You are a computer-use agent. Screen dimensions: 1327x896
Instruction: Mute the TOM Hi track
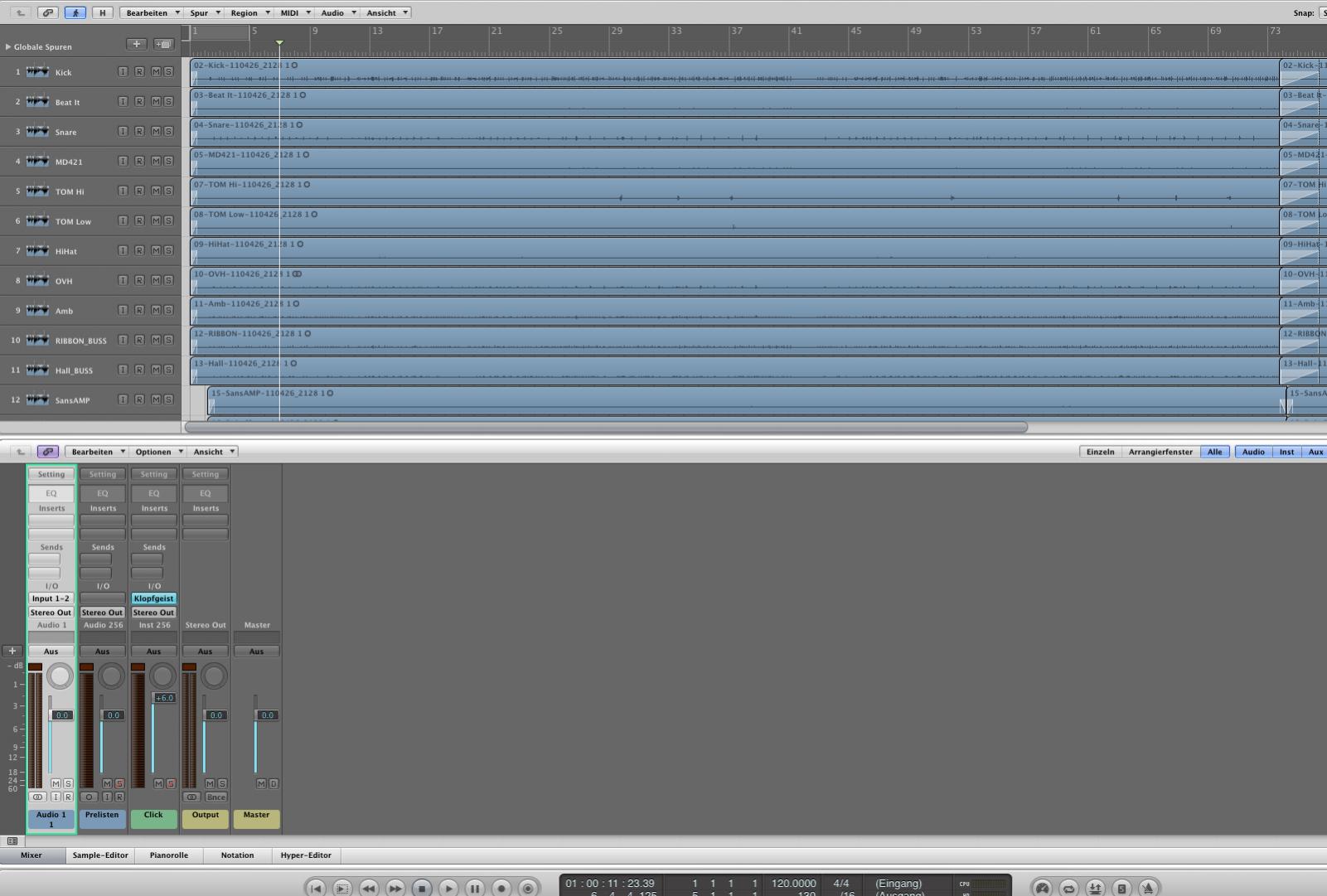tap(156, 191)
